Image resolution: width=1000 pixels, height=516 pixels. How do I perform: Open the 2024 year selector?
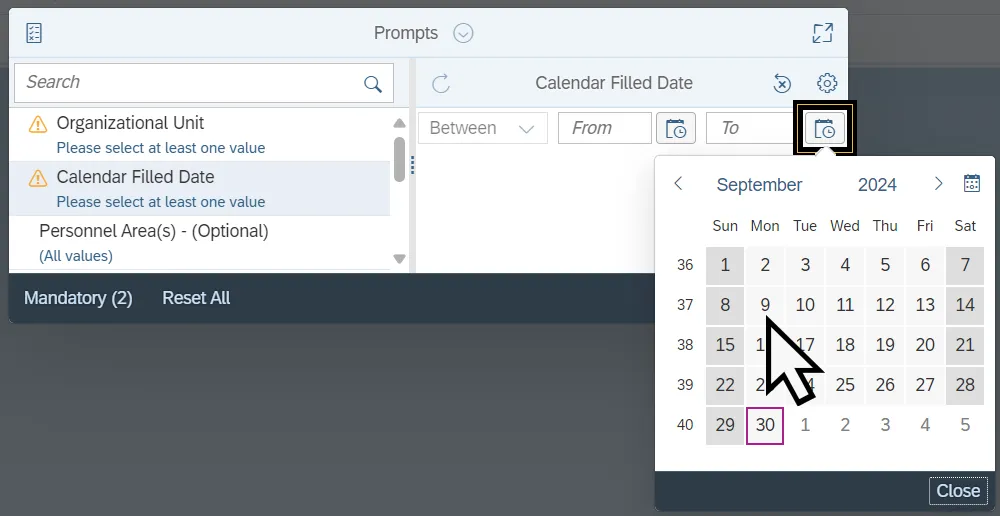(877, 185)
